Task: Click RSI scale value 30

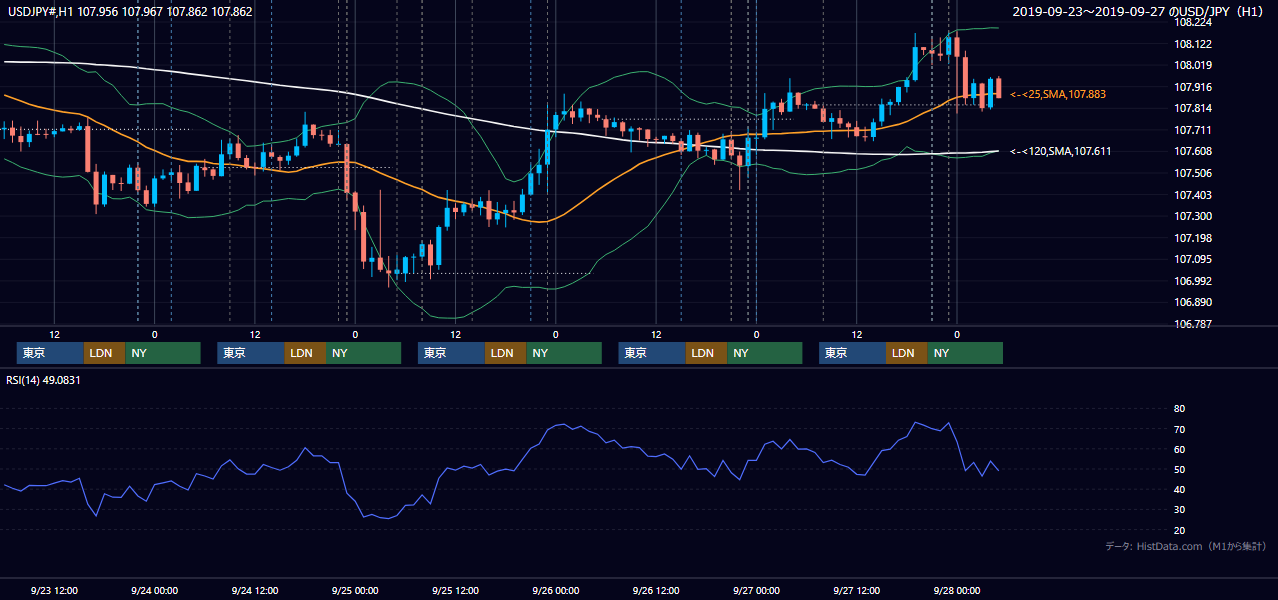Action: coord(1179,509)
